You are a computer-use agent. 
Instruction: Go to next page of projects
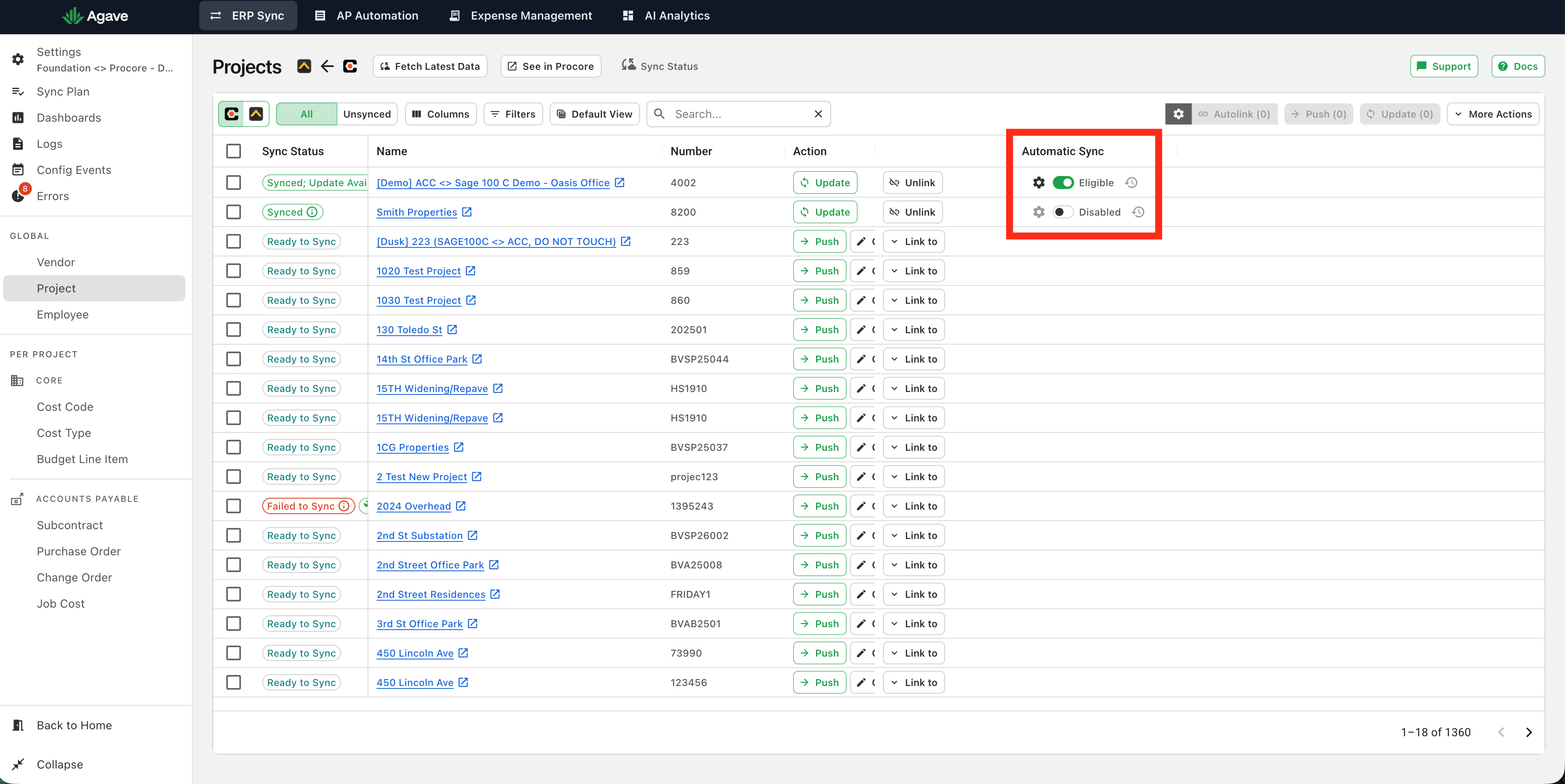(x=1529, y=733)
